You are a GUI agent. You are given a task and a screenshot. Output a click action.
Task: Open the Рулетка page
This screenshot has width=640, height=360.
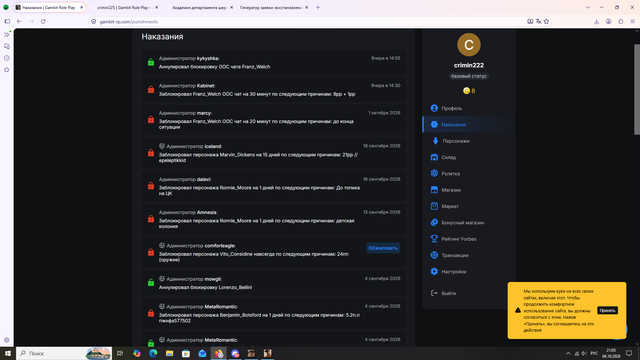pos(445,173)
